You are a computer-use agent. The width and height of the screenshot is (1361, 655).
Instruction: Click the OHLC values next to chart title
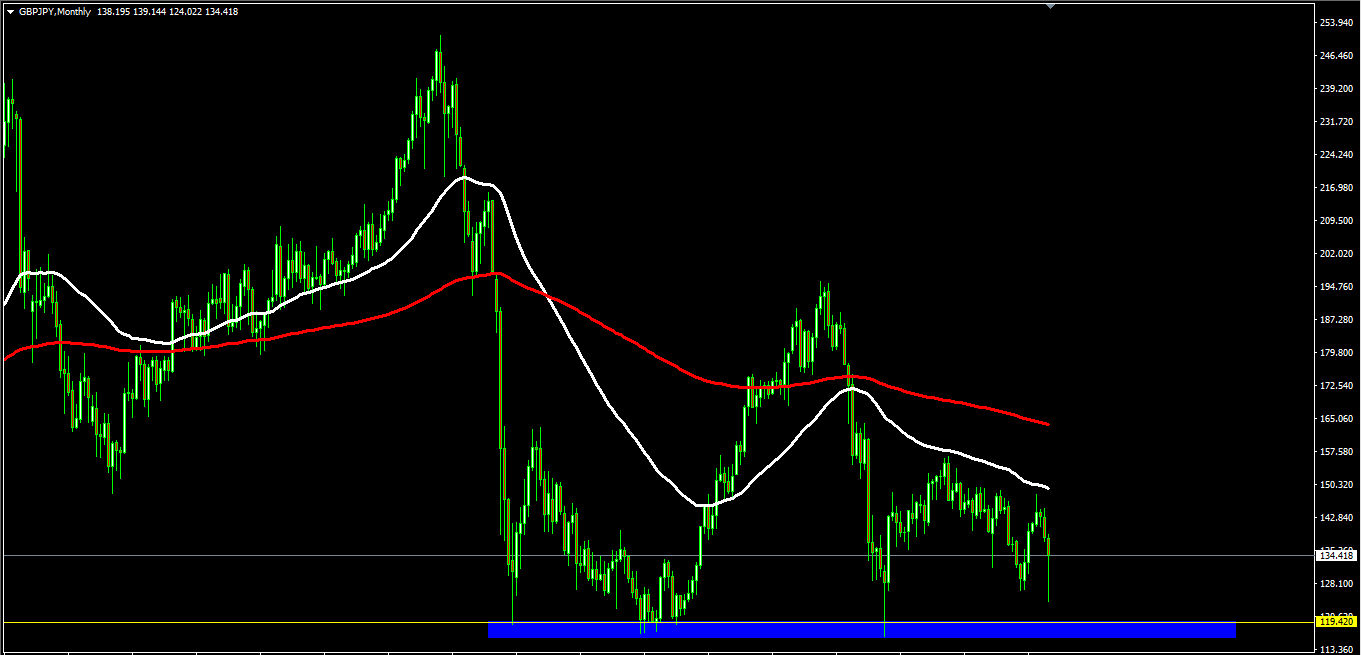167,12
